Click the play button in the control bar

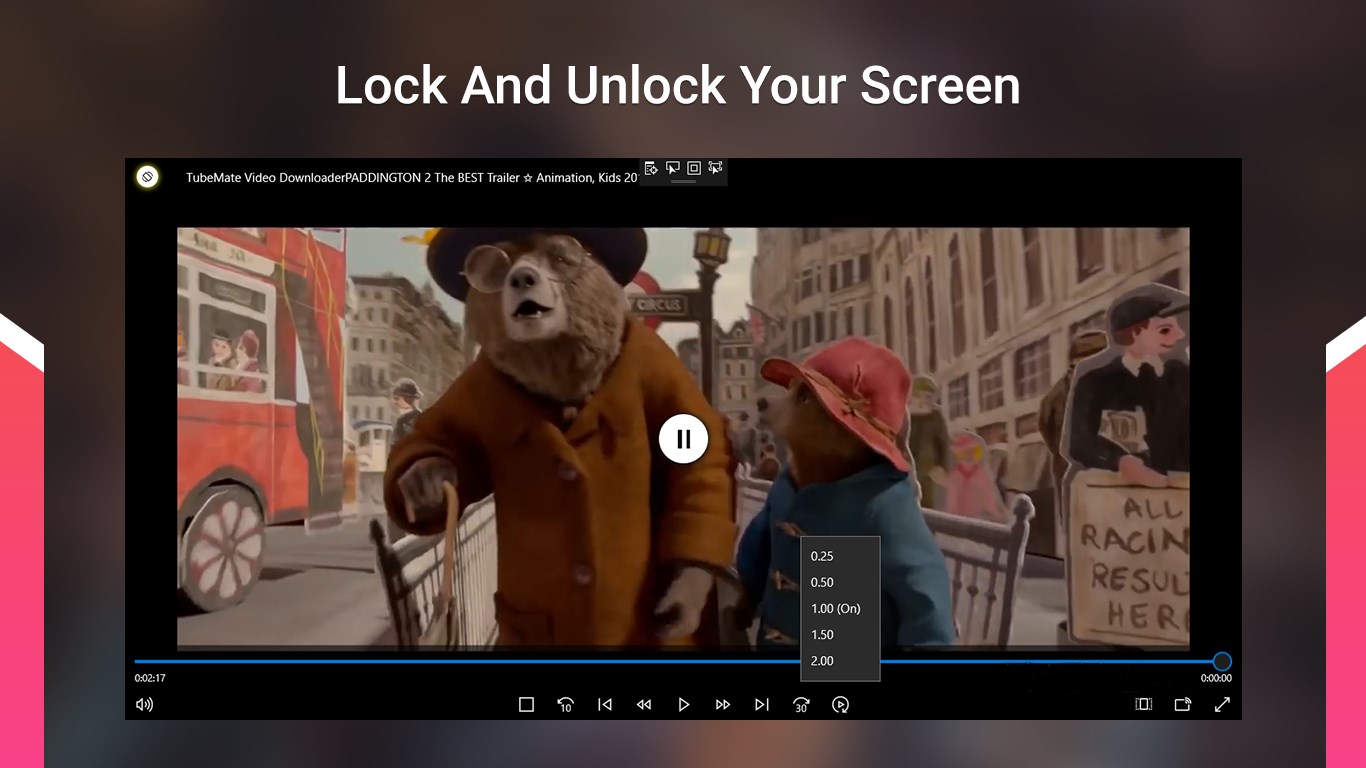pyautogui.click(x=684, y=705)
